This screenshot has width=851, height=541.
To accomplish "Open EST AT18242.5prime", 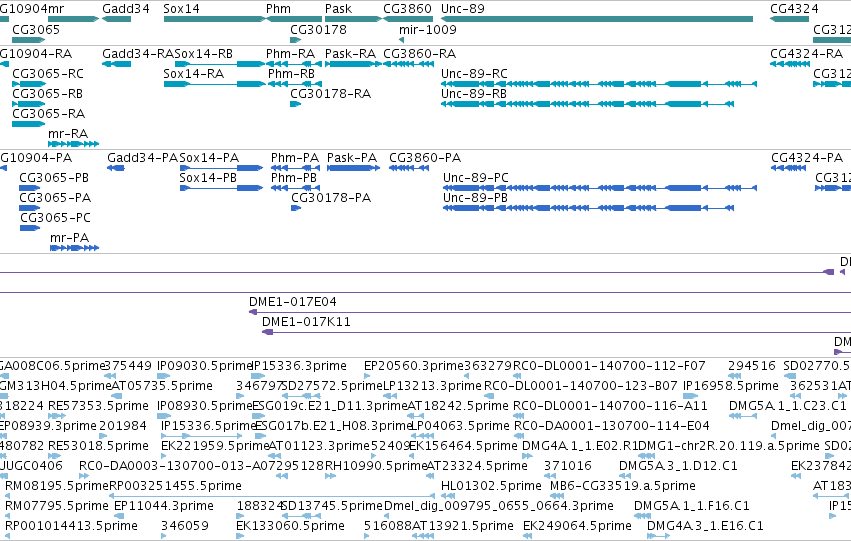I will pyautogui.click(x=458, y=406).
